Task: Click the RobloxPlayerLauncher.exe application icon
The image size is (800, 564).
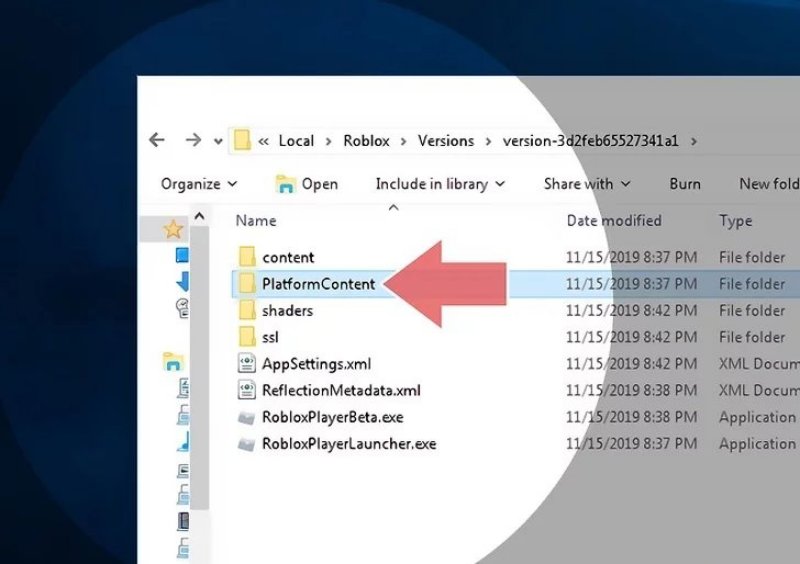Action: click(x=246, y=444)
